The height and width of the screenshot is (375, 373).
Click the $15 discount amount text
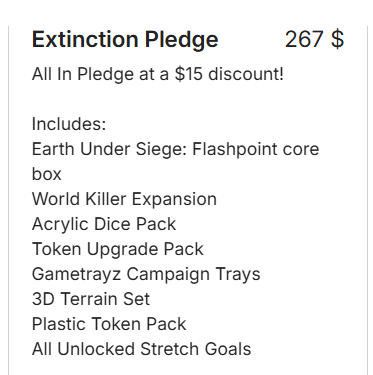[x=189, y=74]
